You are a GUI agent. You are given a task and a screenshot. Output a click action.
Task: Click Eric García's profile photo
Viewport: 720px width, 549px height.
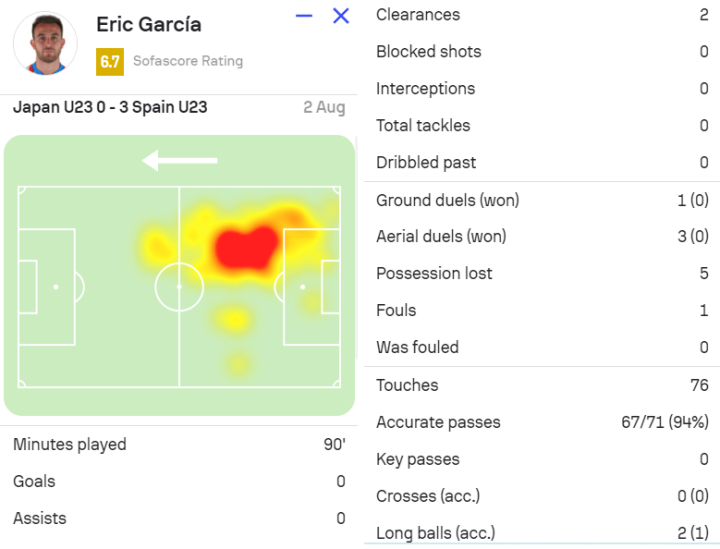[x=46, y=44]
